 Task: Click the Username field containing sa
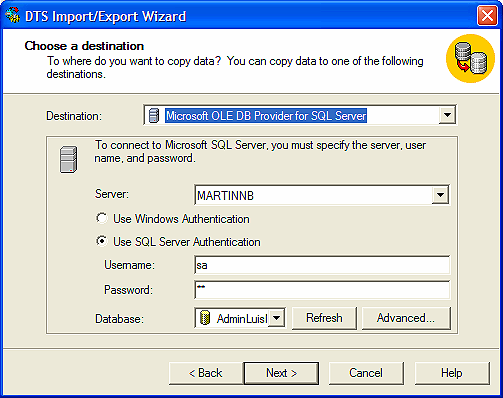(322, 265)
